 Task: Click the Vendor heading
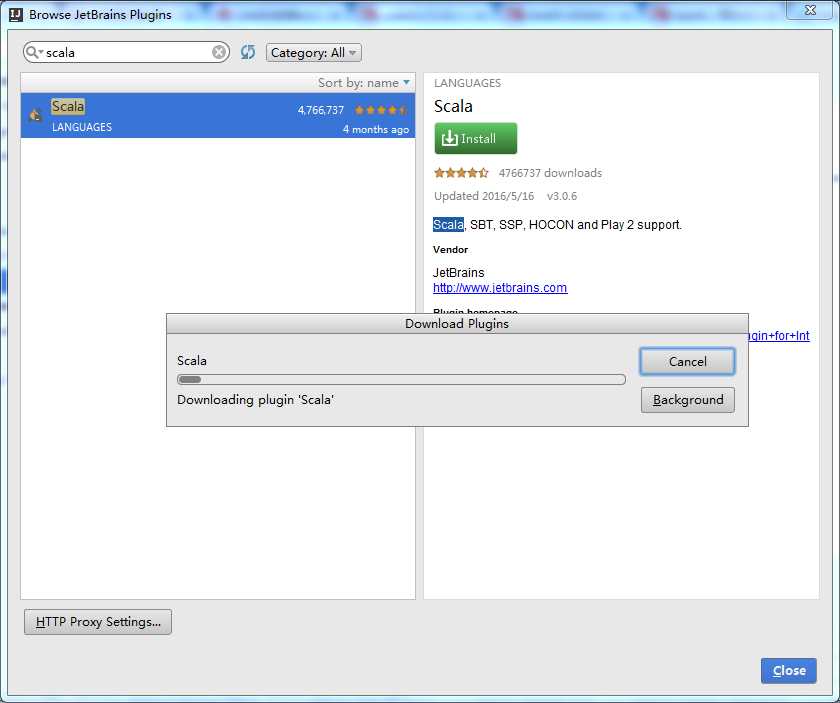click(x=450, y=250)
